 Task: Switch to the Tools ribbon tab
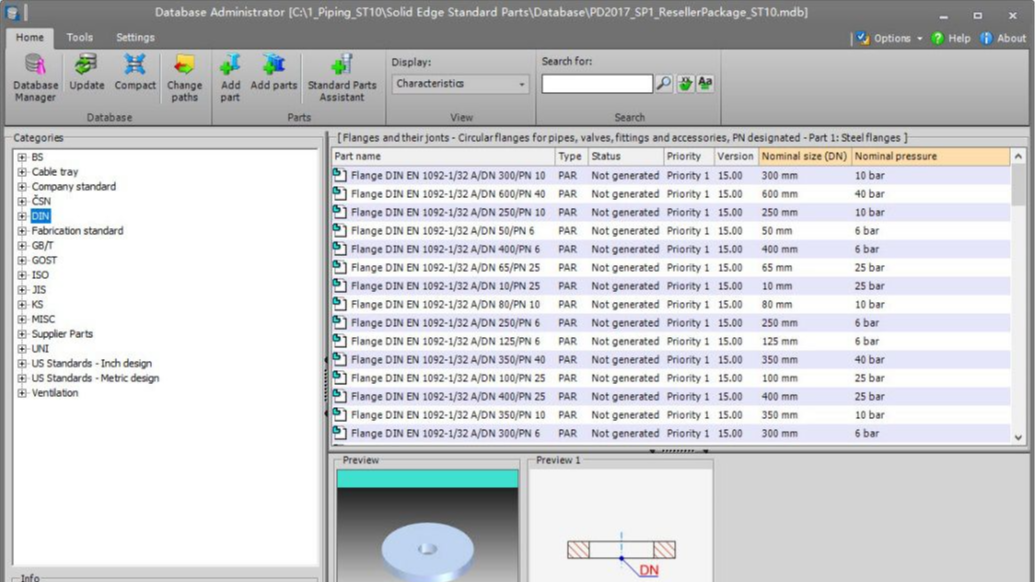[79, 38]
